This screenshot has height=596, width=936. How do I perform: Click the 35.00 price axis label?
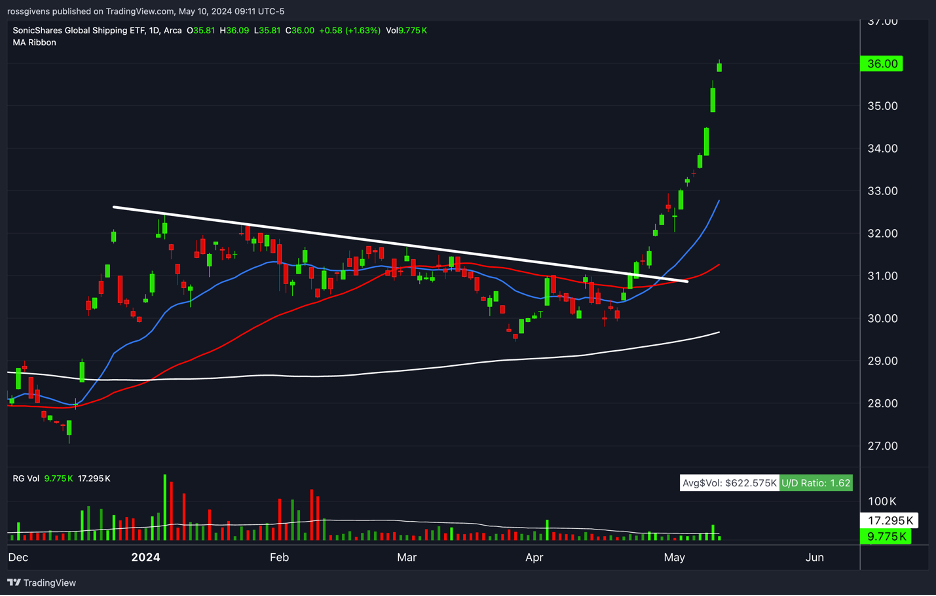pyautogui.click(x=881, y=106)
